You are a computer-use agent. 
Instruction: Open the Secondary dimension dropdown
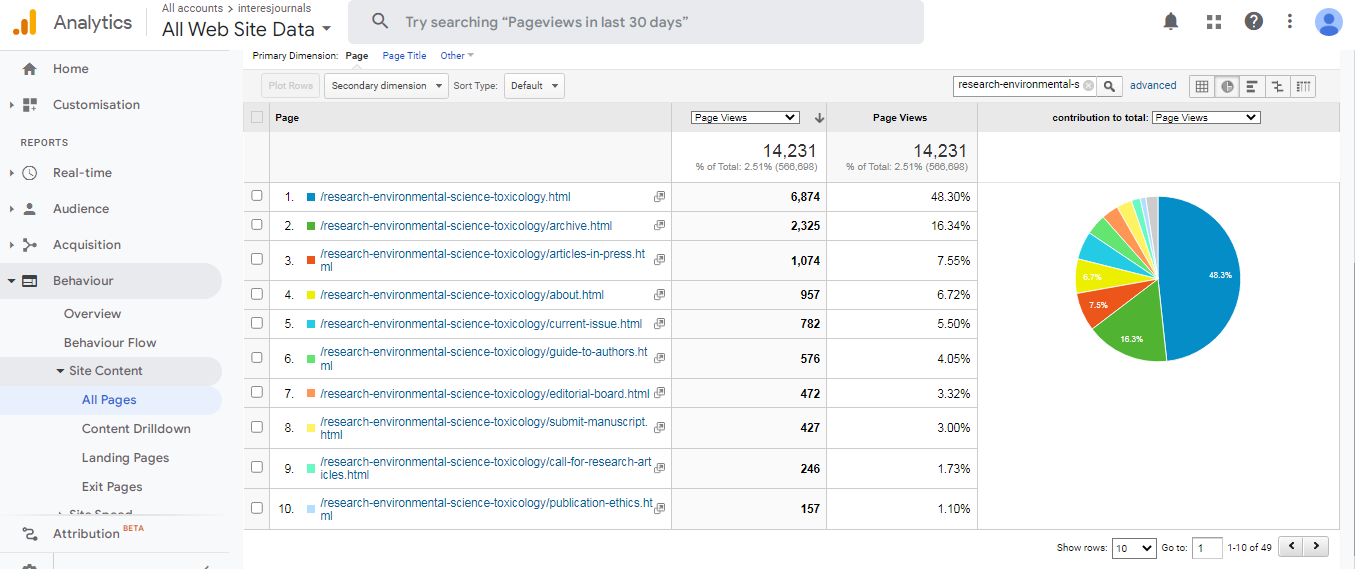[x=386, y=86]
